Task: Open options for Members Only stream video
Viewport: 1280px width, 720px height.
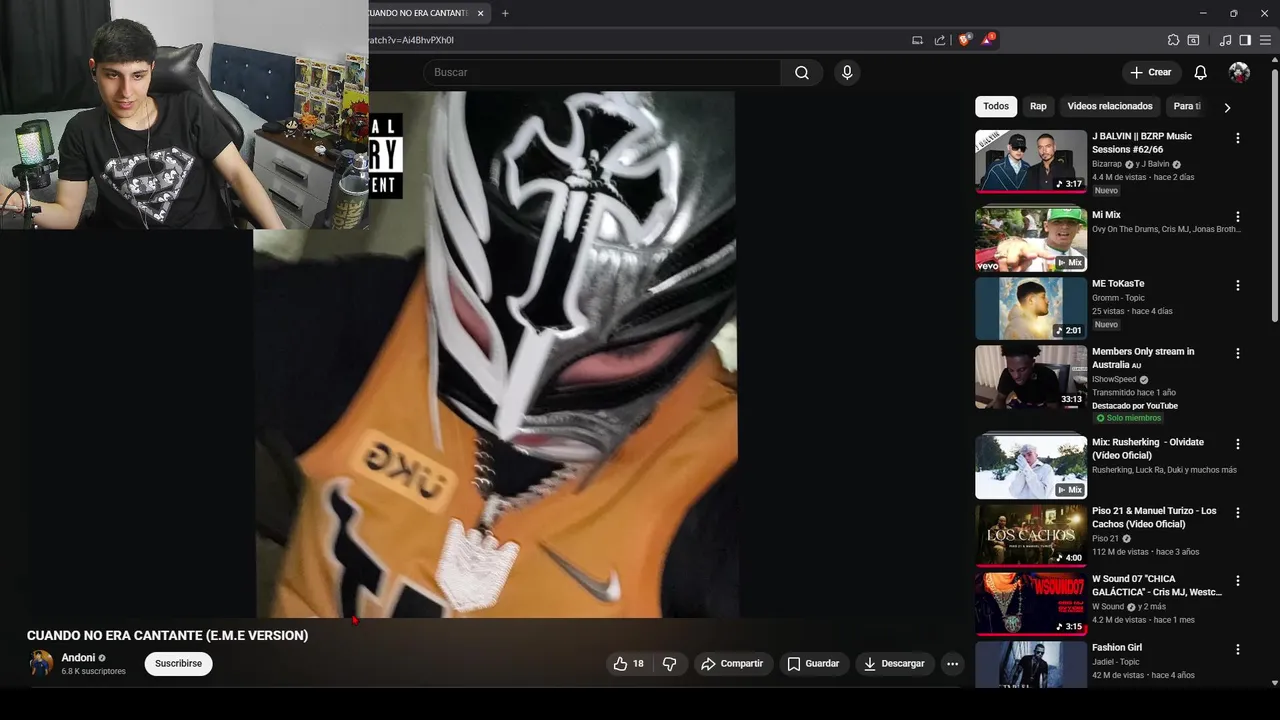Action: point(1238,353)
